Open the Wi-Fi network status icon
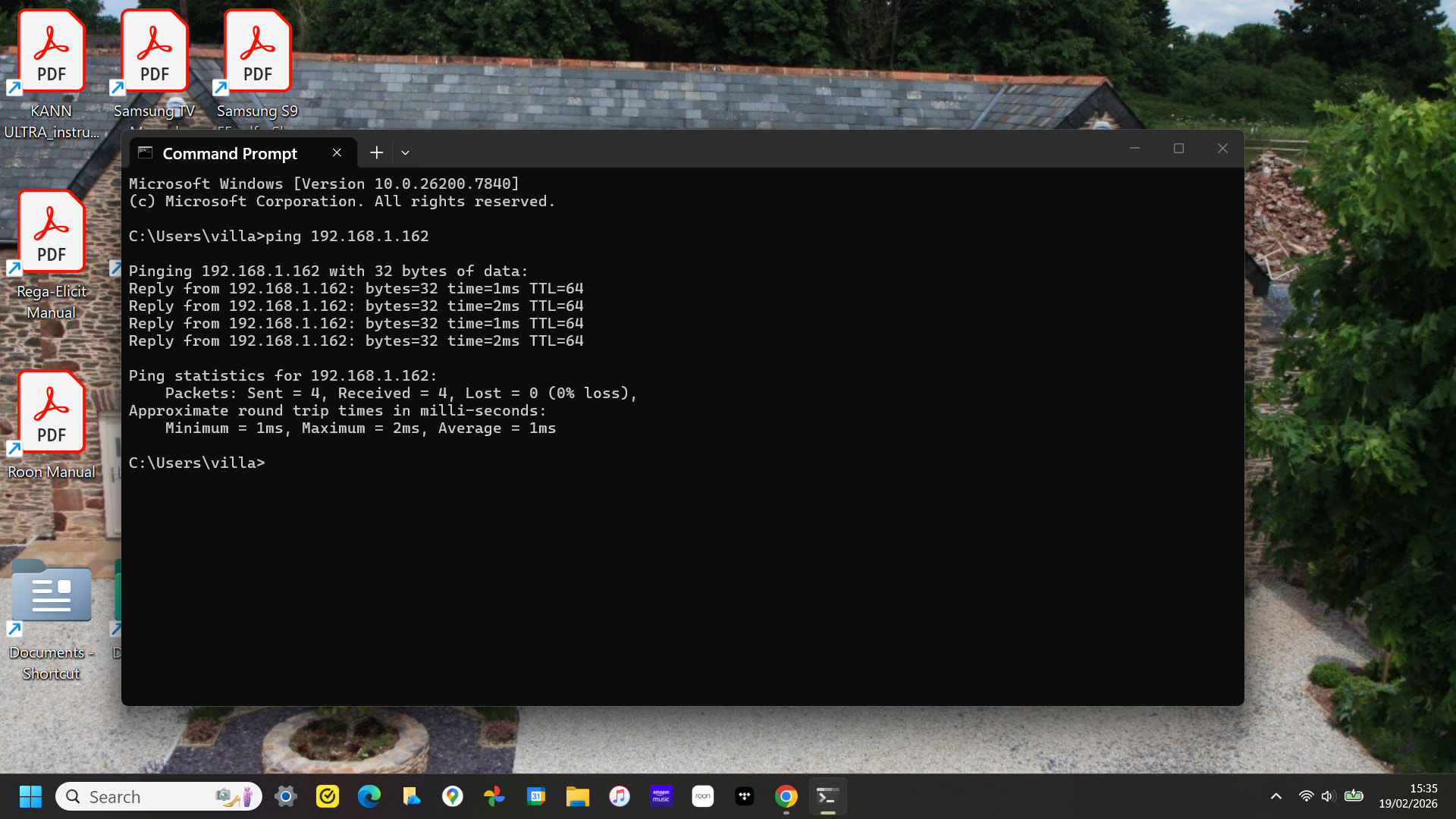This screenshot has height=819, width=1456. point(1306,796)
